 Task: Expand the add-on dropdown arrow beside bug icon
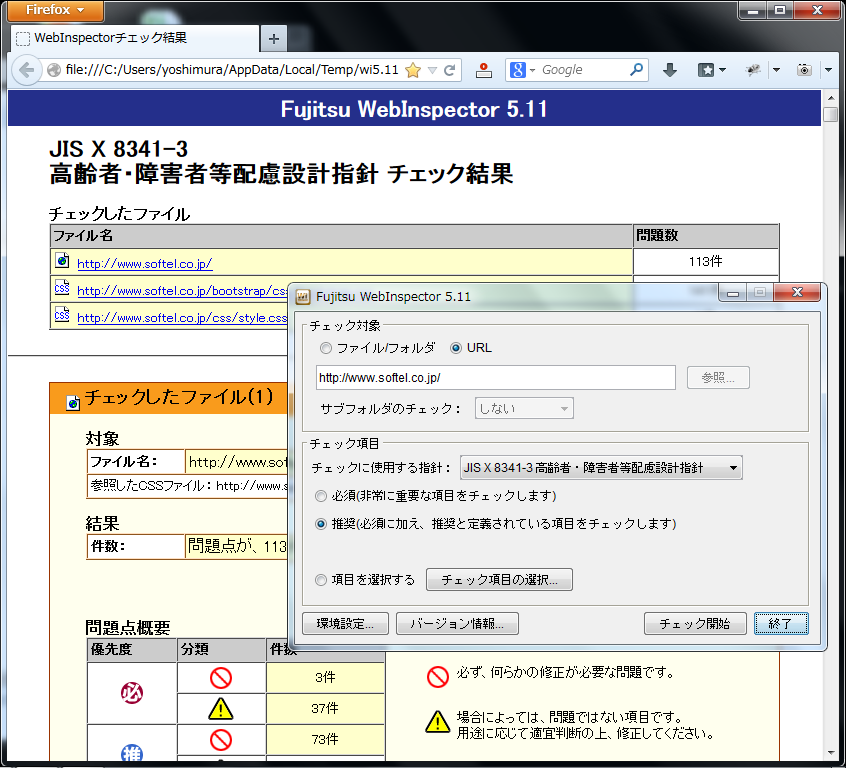pos(776,70)
